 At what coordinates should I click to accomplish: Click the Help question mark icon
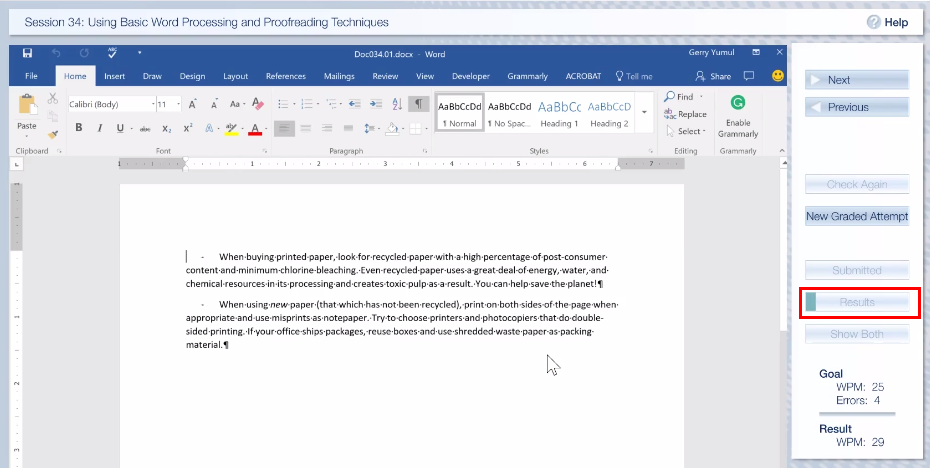(x=873, y=22)
